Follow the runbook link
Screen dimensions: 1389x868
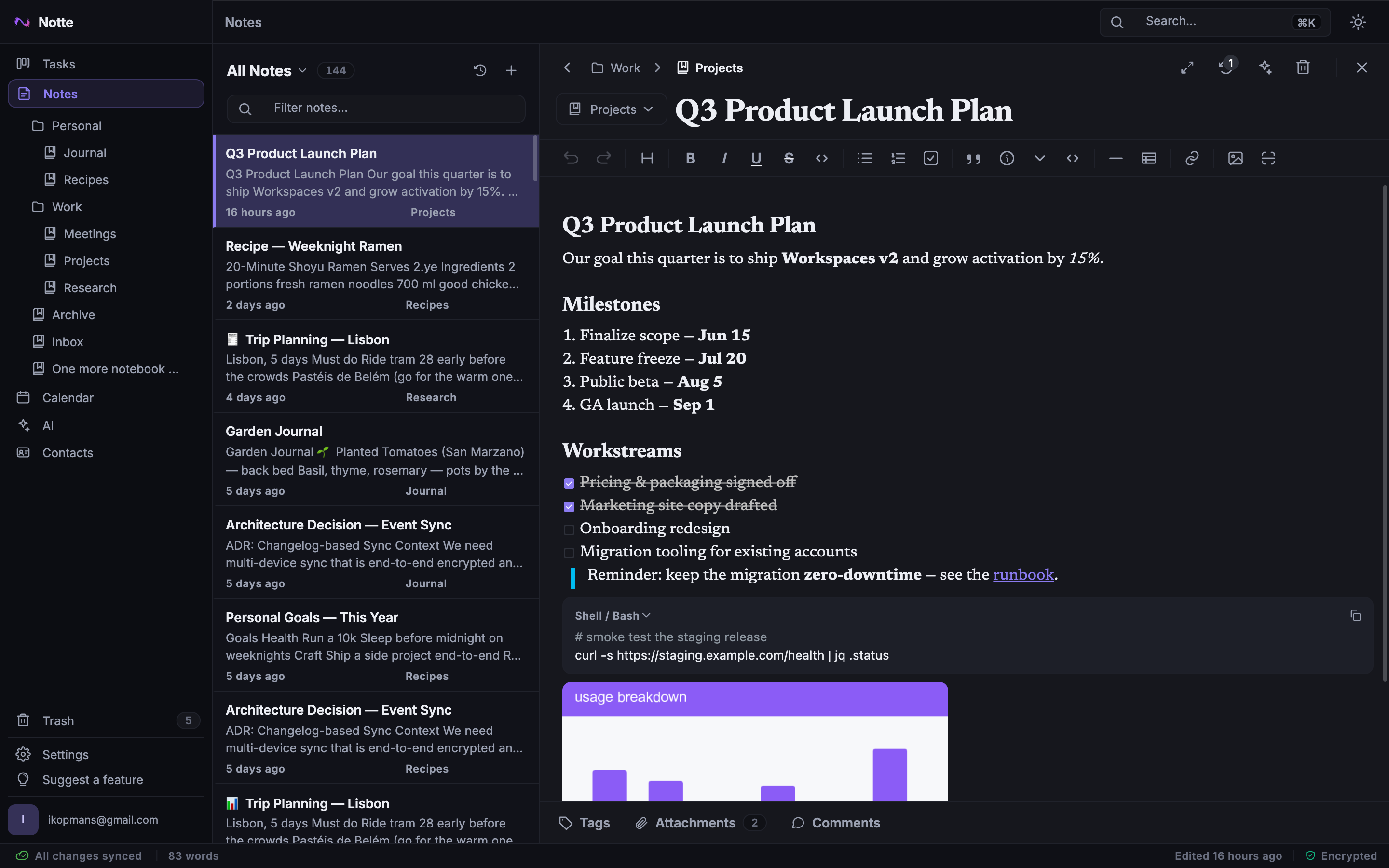click(1023, 575)
